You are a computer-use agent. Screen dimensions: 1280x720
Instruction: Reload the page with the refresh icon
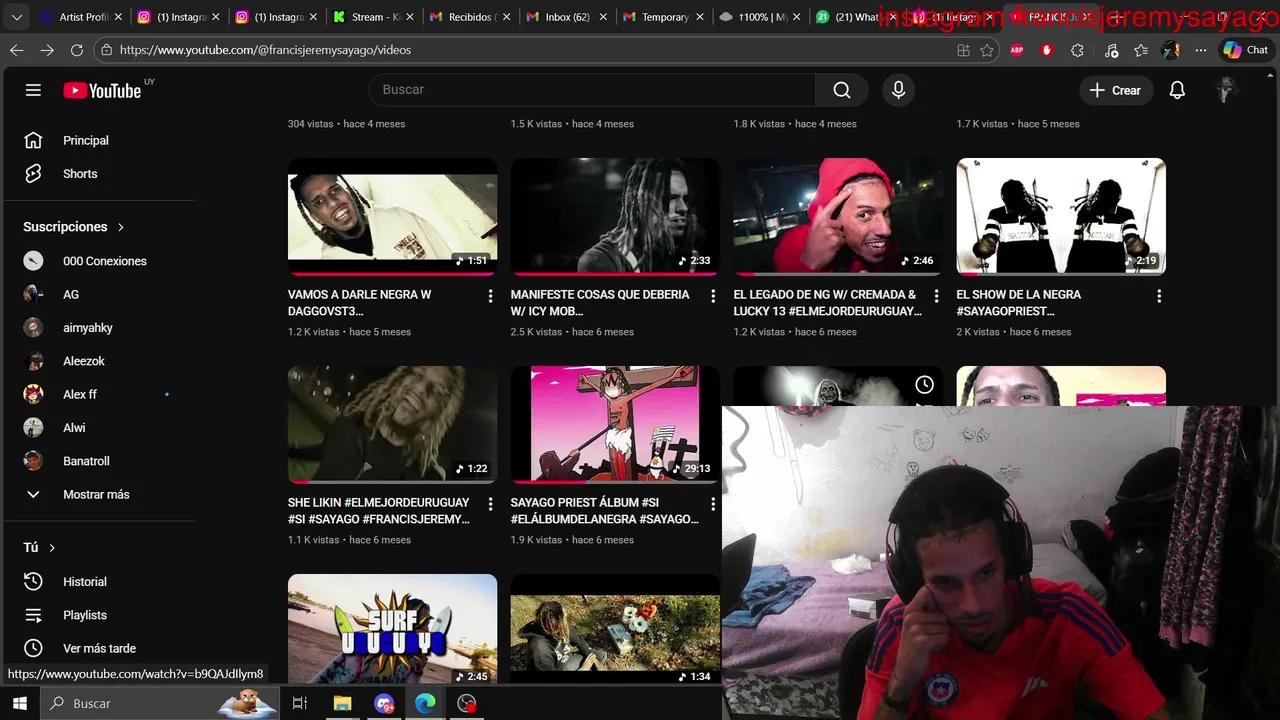point(77,50)
